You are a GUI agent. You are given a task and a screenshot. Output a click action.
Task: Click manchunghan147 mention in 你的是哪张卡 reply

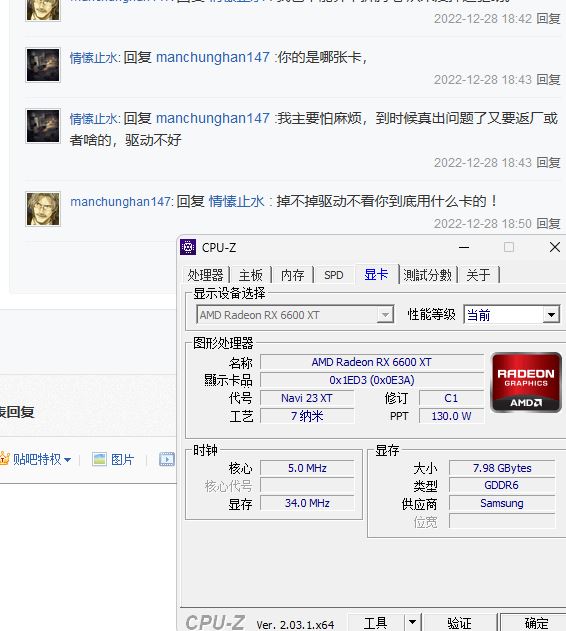[213, 57]
